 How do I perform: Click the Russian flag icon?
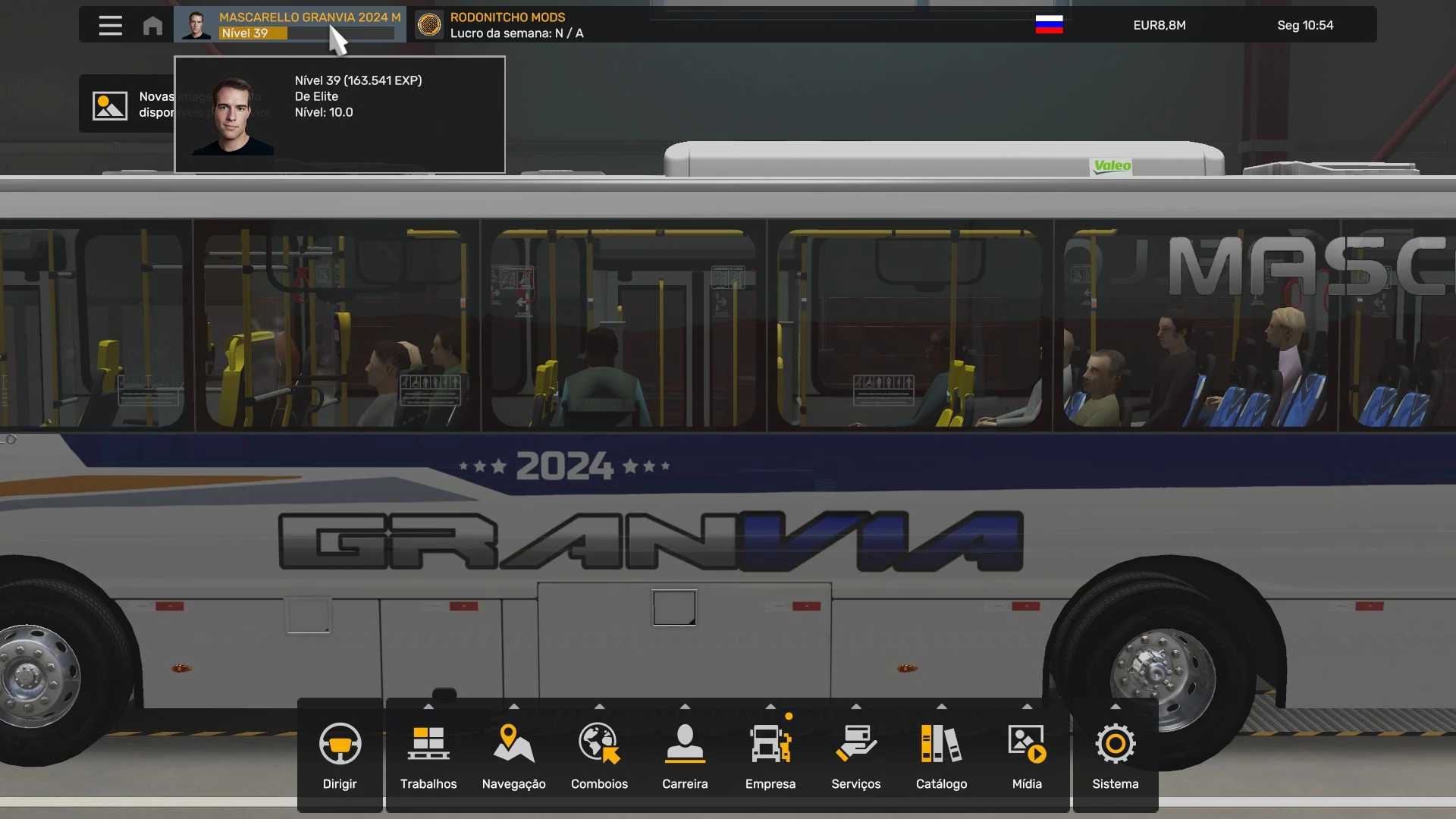(x=1049, y=25)
